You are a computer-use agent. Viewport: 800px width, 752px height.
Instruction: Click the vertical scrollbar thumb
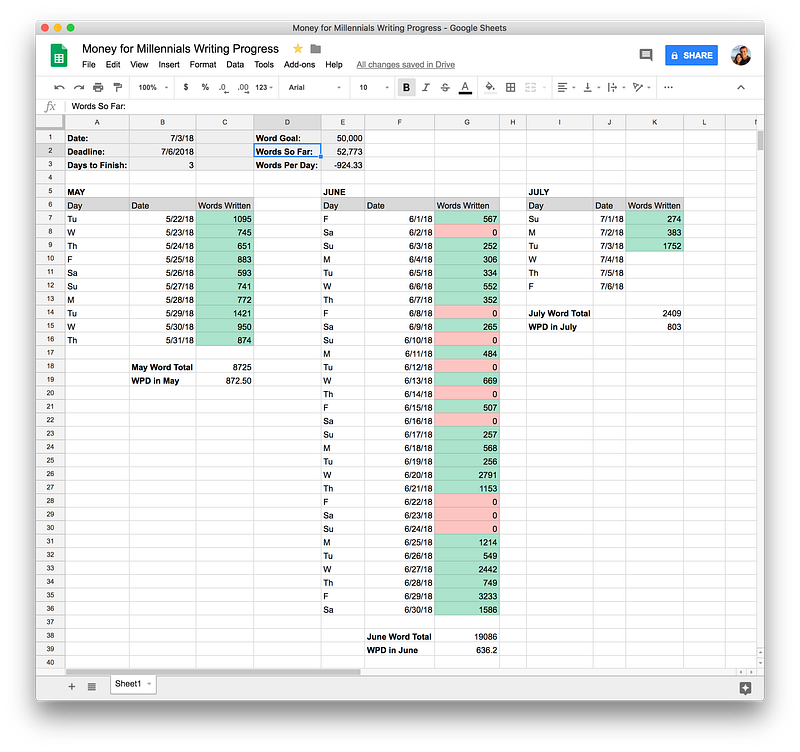tap(760, 140)
